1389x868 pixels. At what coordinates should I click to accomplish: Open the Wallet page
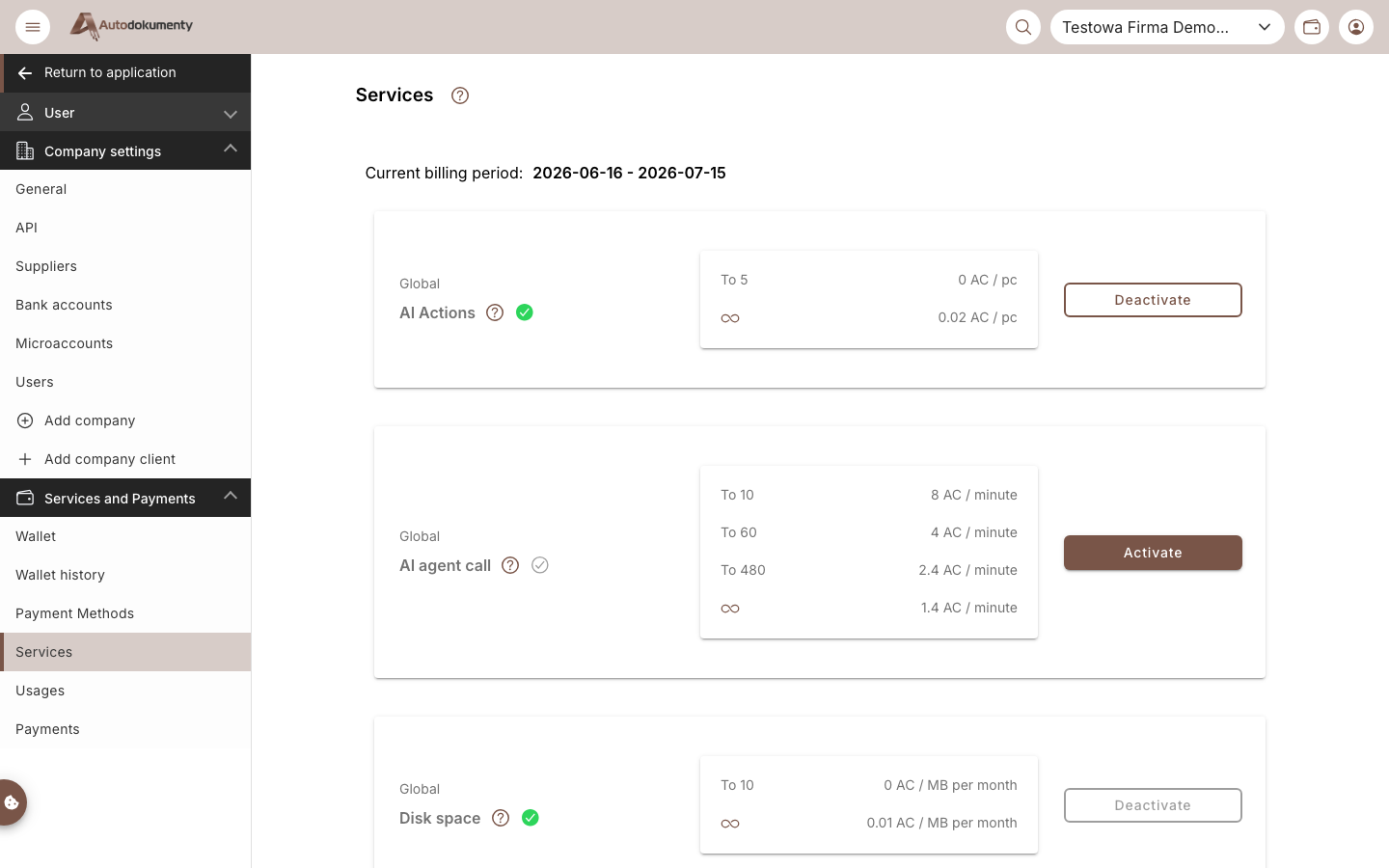pyautogui.click(x=125, y=536)
